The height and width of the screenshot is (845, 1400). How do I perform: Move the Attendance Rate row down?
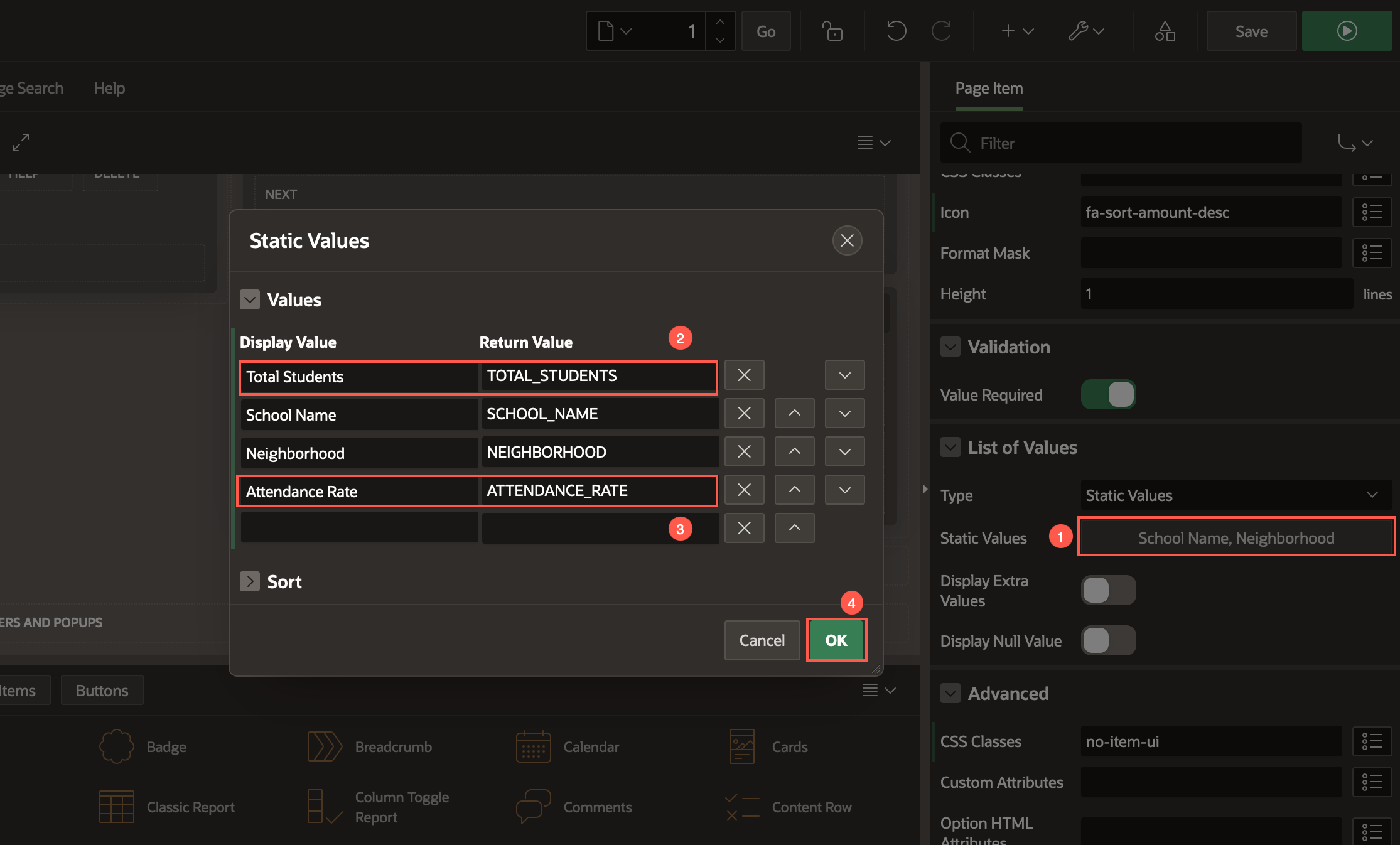coord(844,490)
